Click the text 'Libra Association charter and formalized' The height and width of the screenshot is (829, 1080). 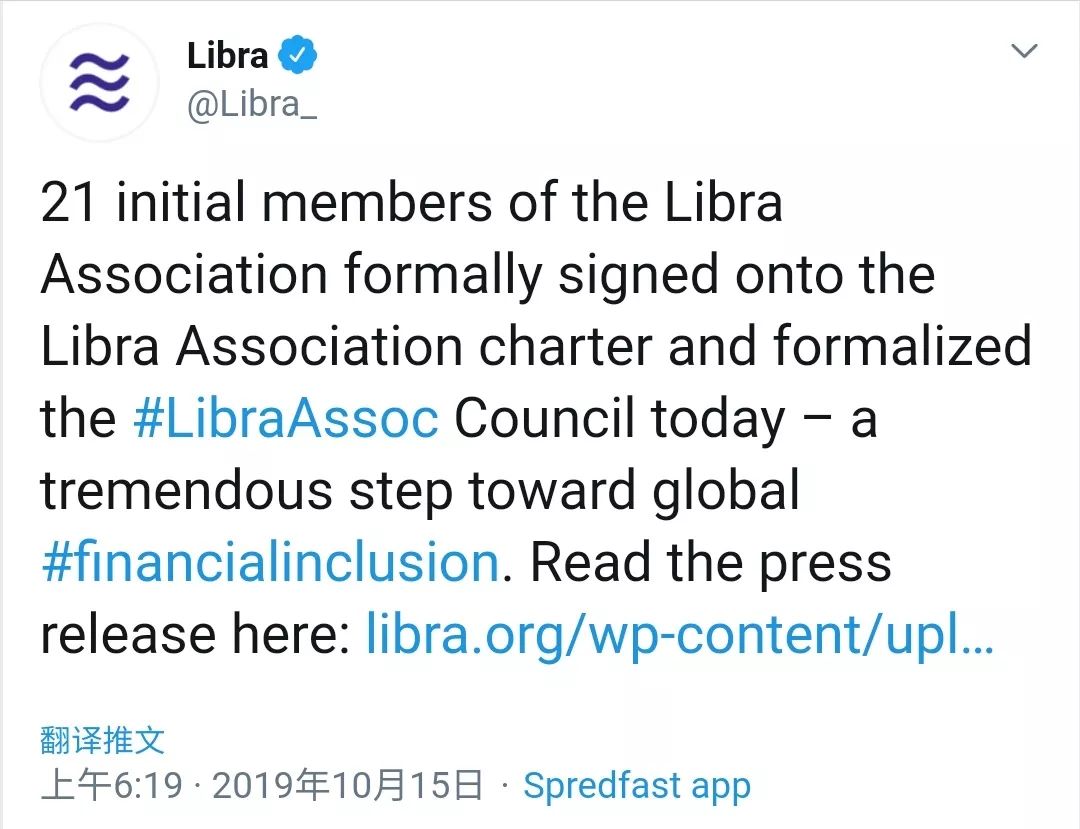[536, 346]
